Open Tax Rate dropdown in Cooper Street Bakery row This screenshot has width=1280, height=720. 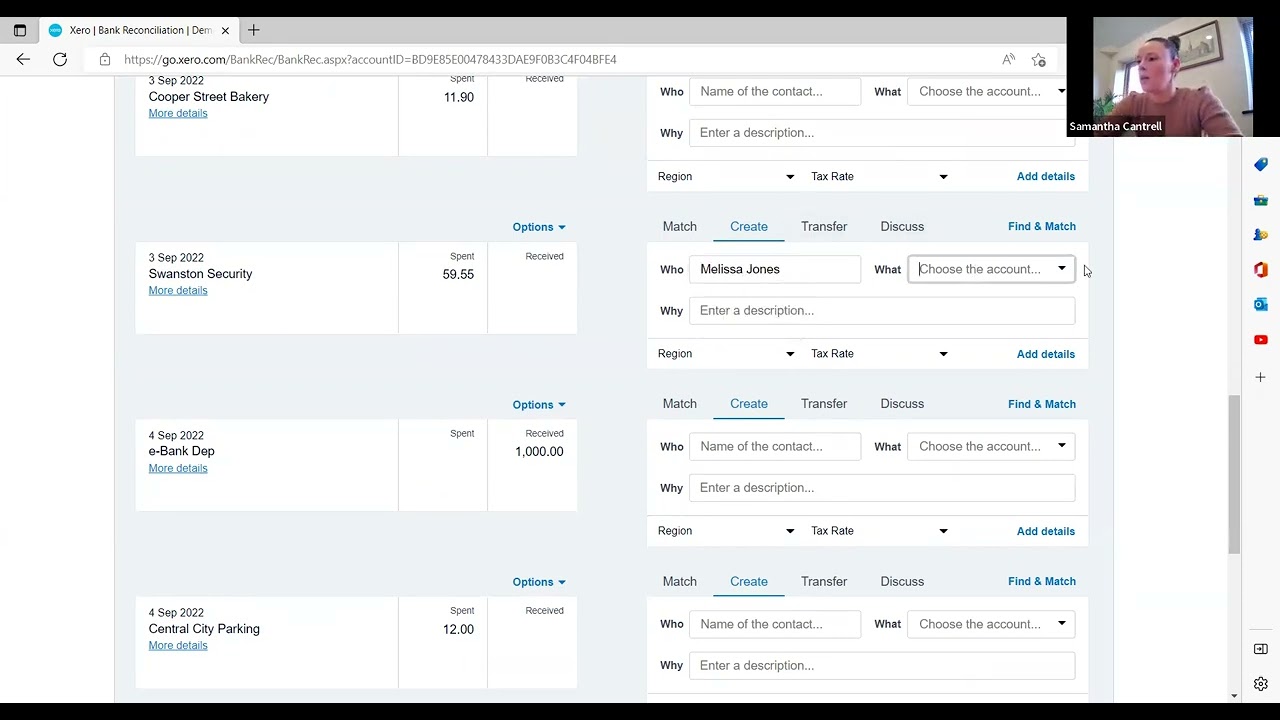click(879, 177)
